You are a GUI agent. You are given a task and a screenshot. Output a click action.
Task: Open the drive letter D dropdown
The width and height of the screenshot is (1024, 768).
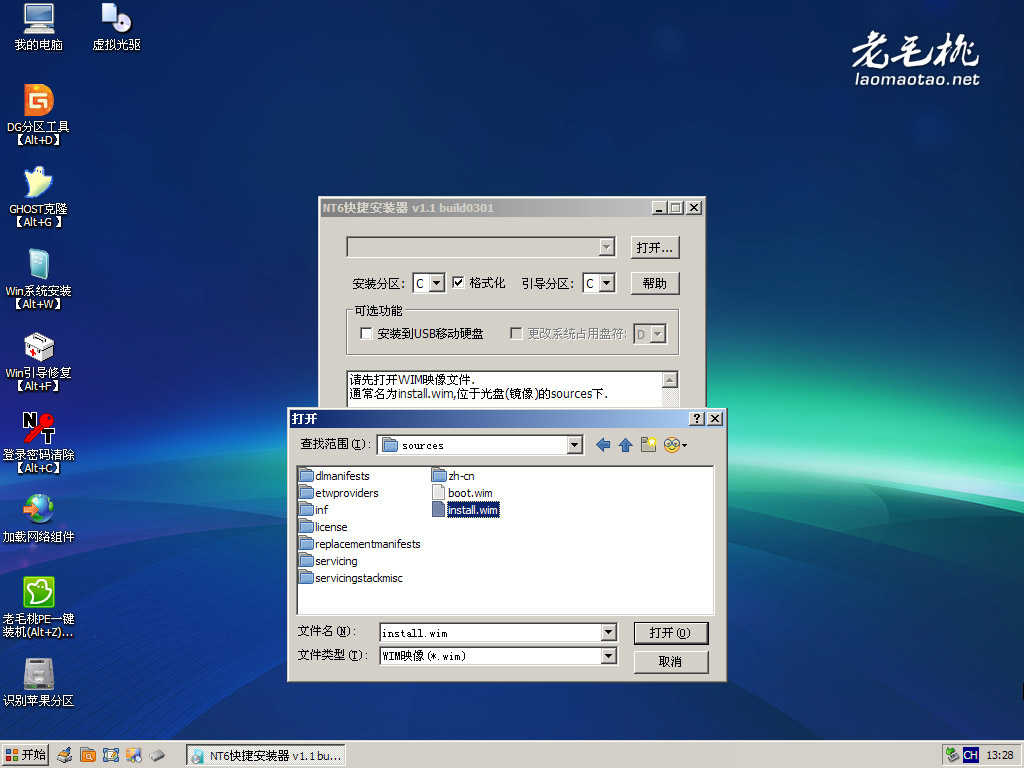[x=658, y=334]
